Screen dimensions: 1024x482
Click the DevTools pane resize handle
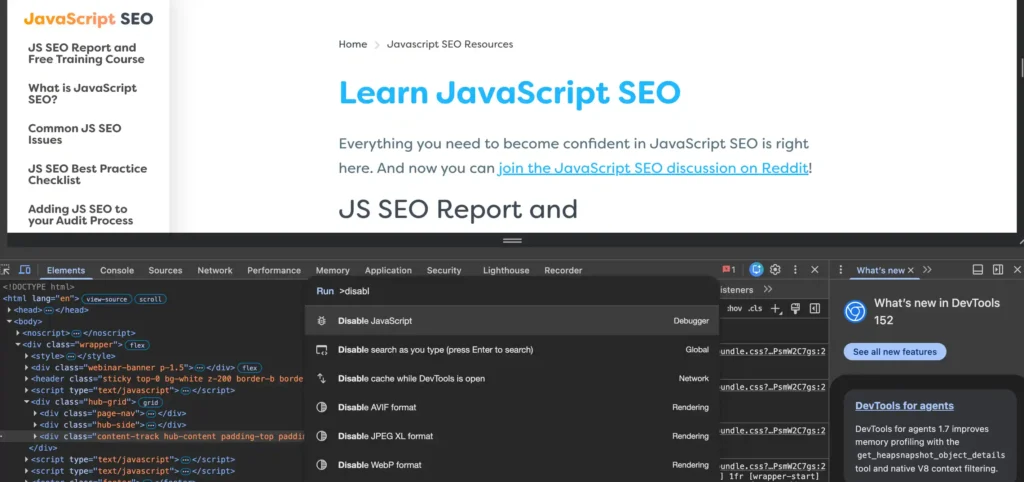[512, 240]
